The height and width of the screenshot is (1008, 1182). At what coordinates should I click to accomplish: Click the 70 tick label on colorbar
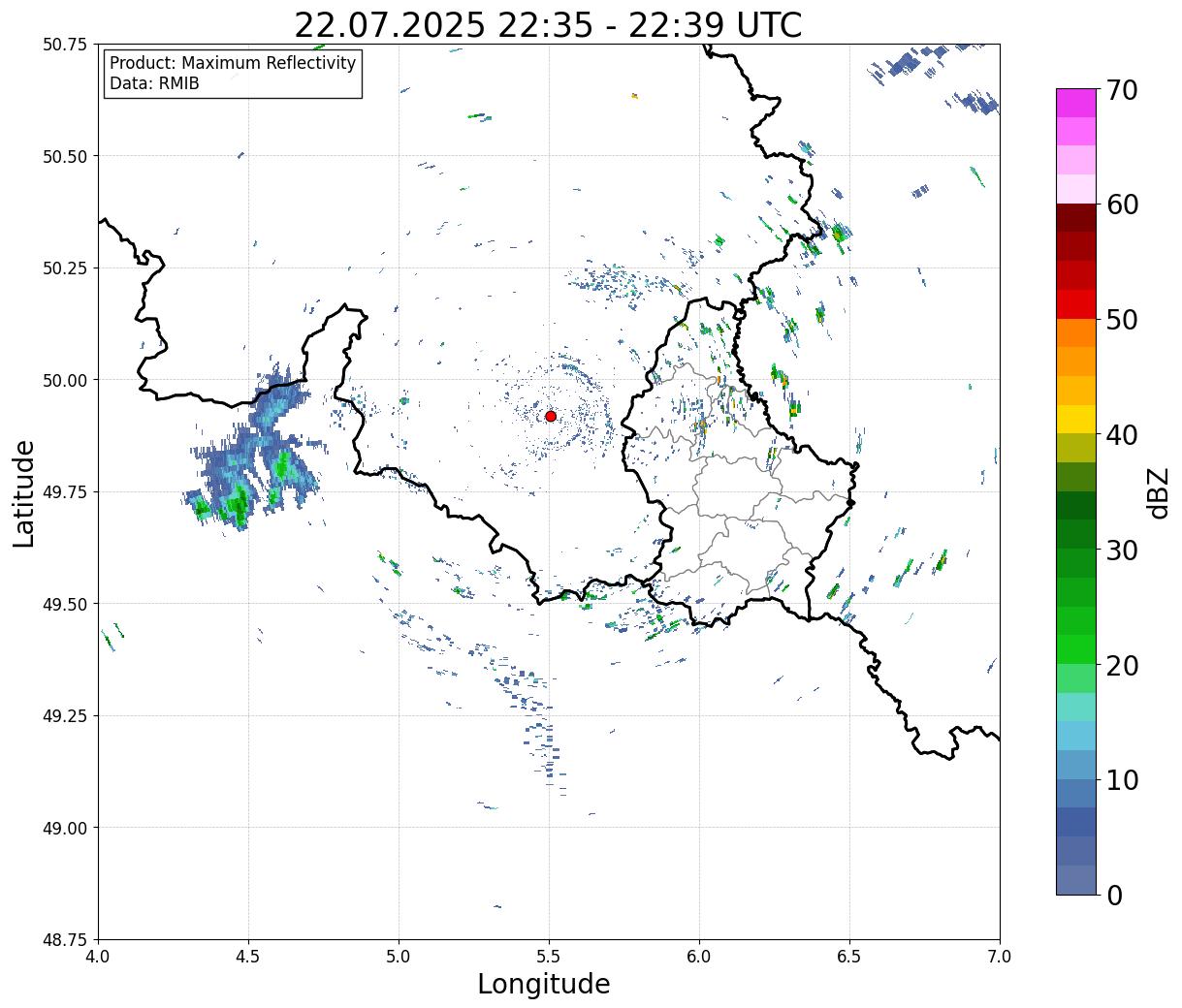click(x=1121, y=90)
